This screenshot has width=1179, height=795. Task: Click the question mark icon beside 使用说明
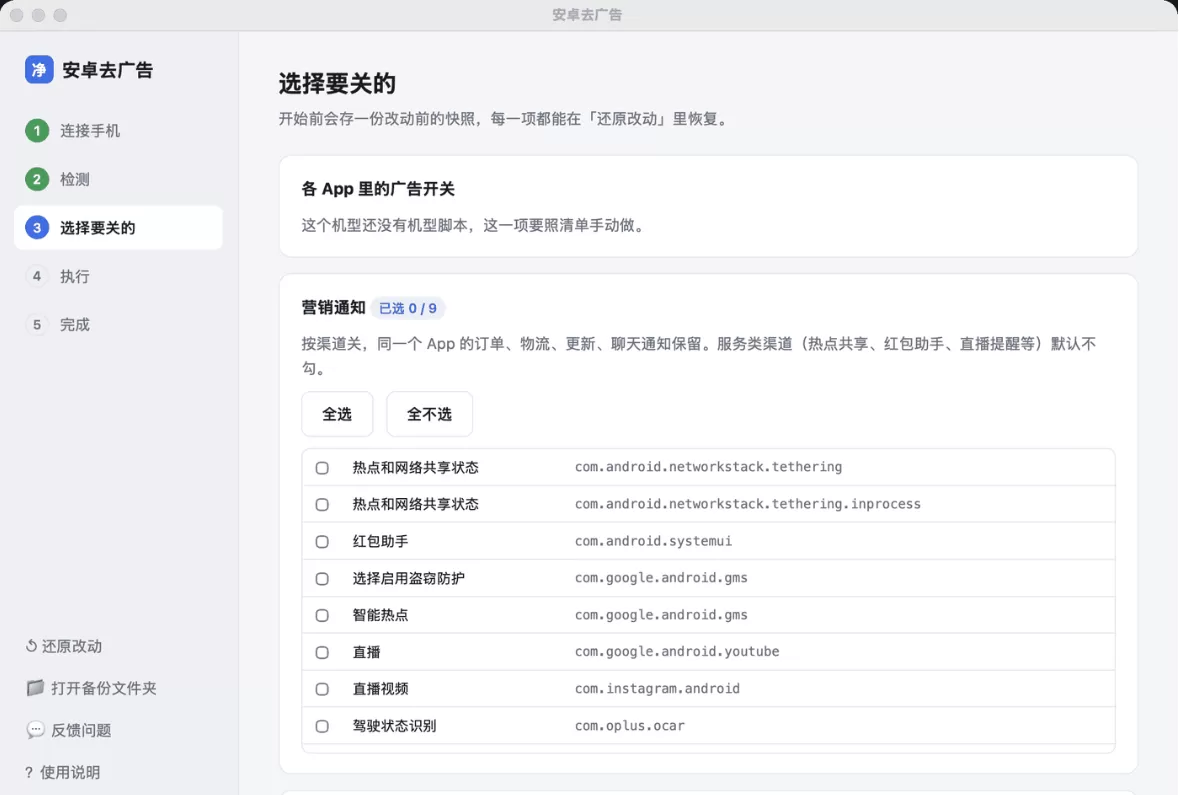pos(29,772)
